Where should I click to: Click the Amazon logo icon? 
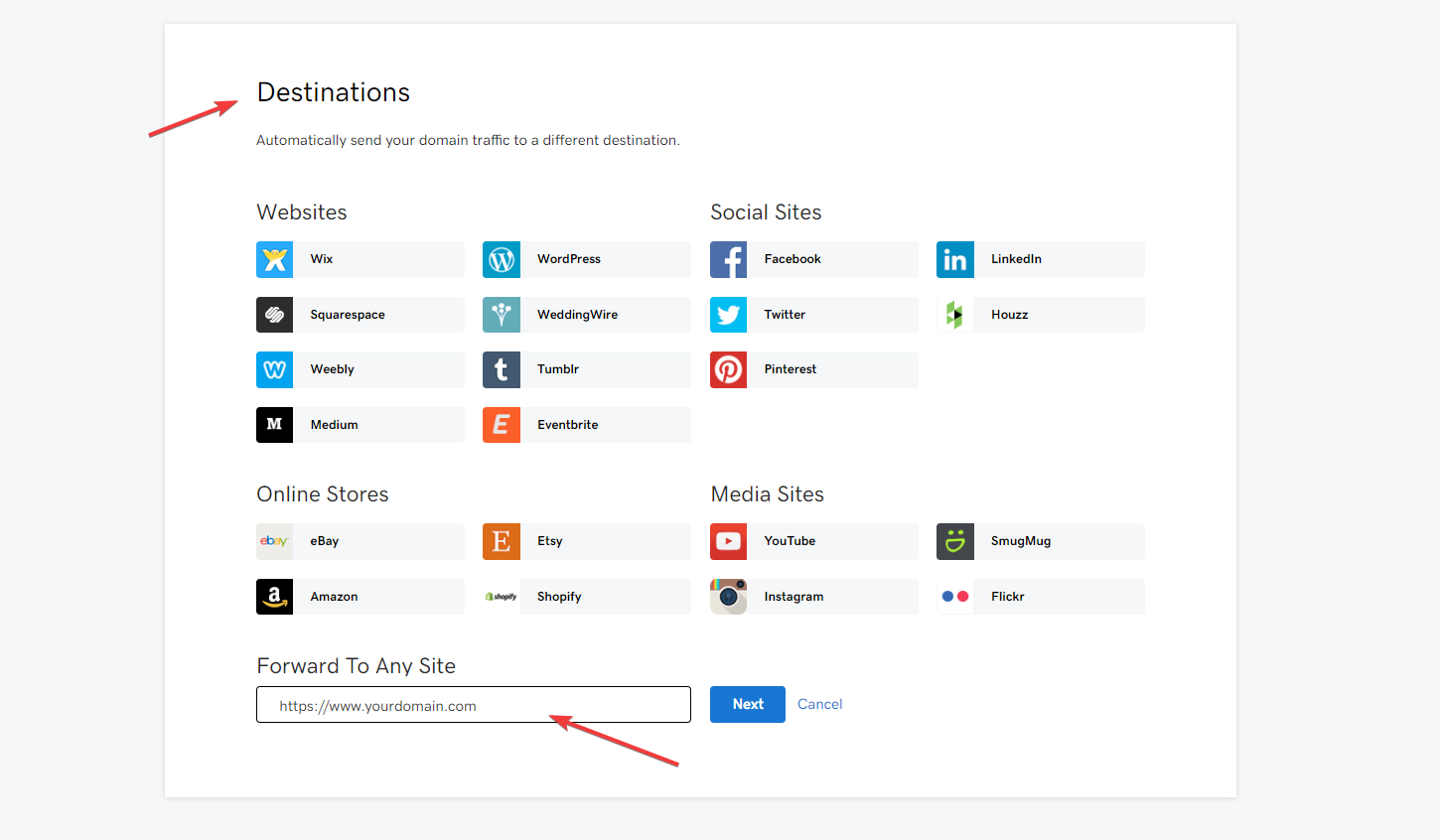[x=274, y=597]
